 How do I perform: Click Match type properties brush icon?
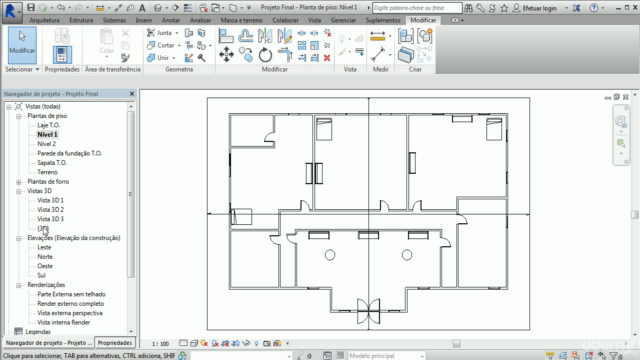pos(125,58)
